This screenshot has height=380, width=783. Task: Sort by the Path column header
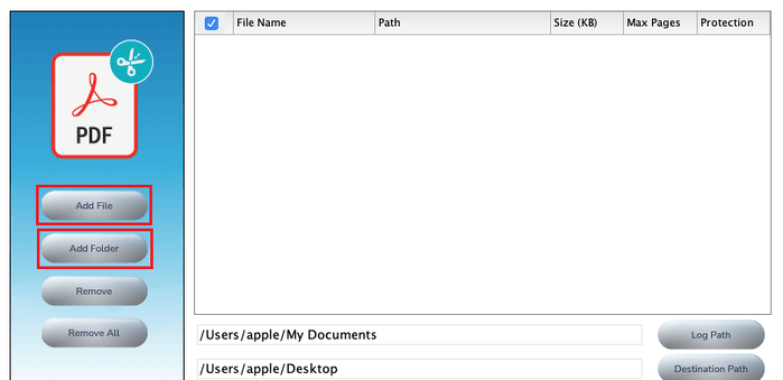click(462, 23)
